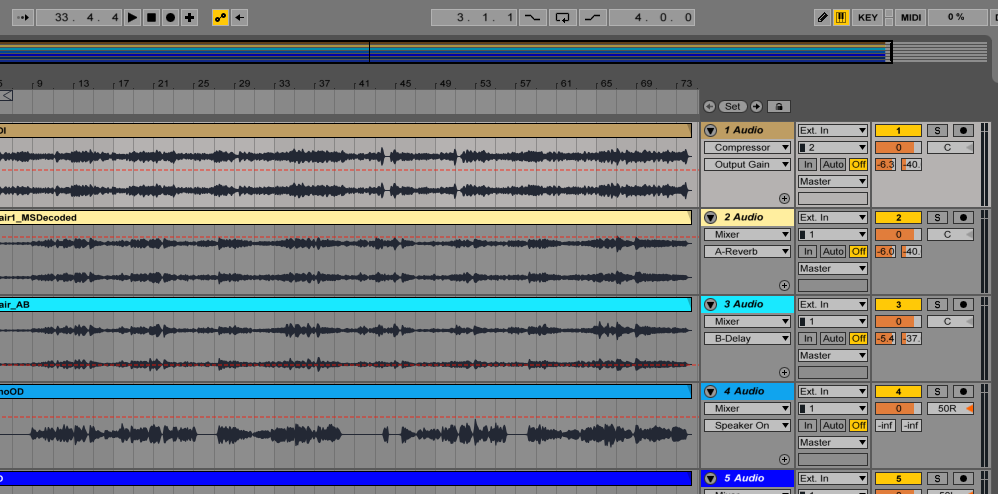Viewport: 998px width, 494px height.
Task: Toggle the Automation Arm button
Action: tap(221, 18)
